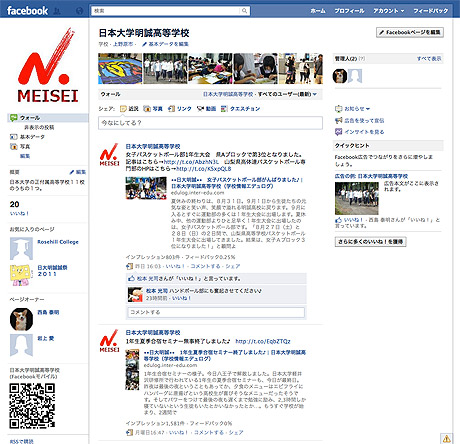Viewport: 460px width, 444px height.
Task: Open the Rosehill College favorite page link
Action: point(58,242)
